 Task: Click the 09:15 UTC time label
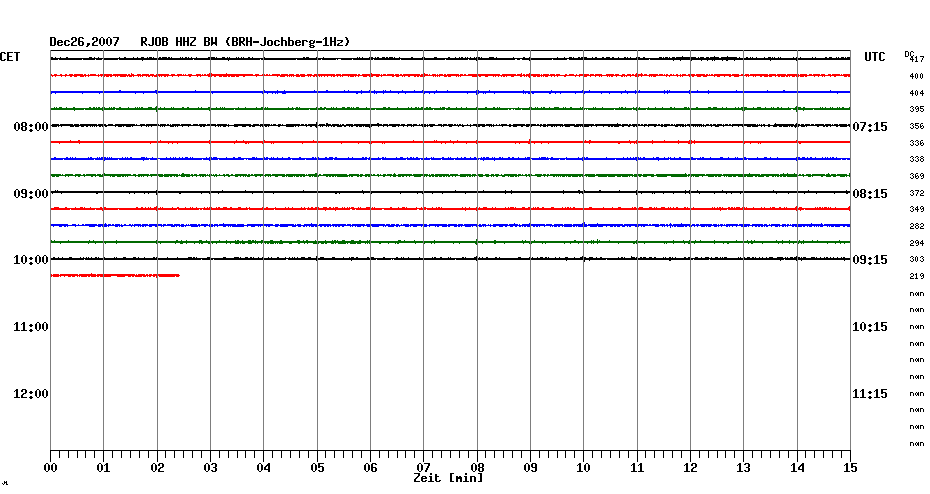tap(870, 260)
